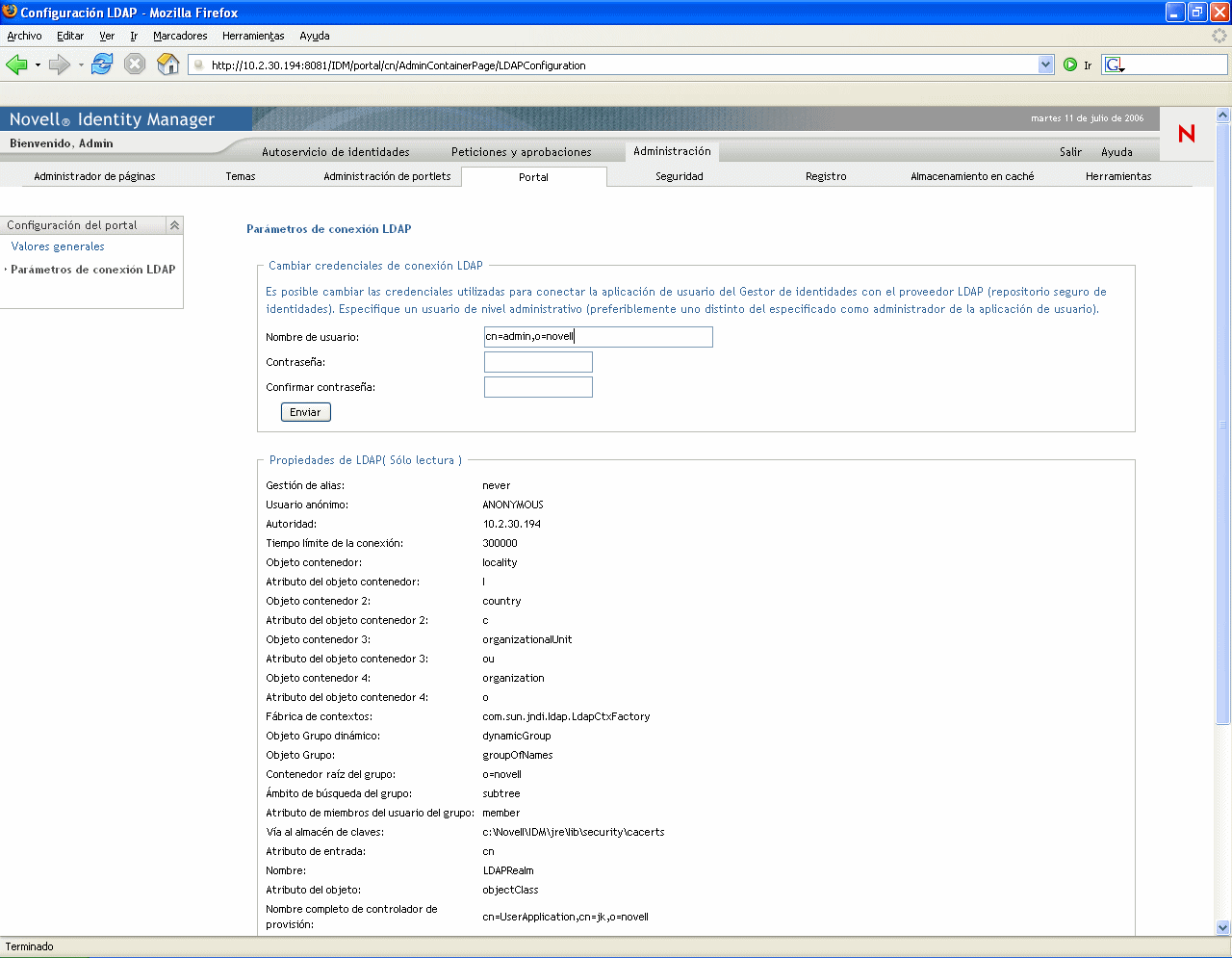Viewport: 1232px width, 958px height.
Task: Open the Archivo menu
Action: 24,36
